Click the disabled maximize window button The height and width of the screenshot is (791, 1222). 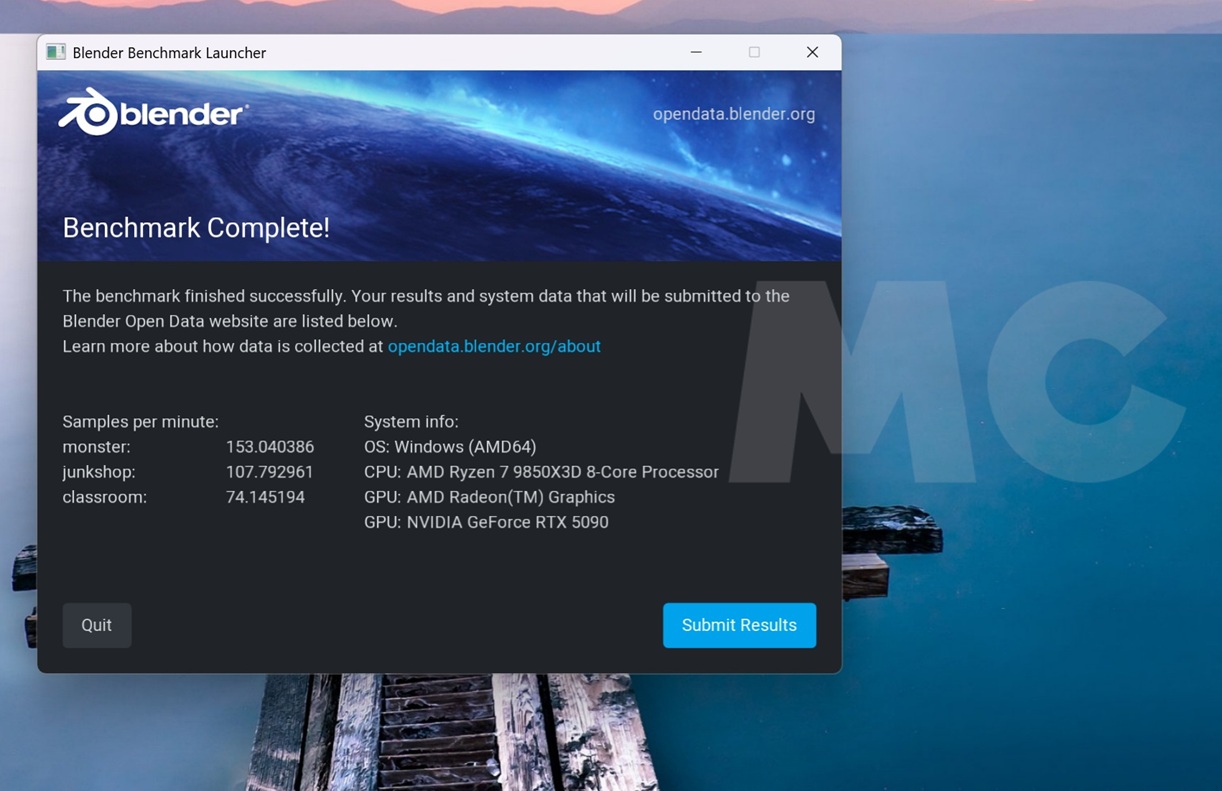pyautogui.click(x=754, y=52)
